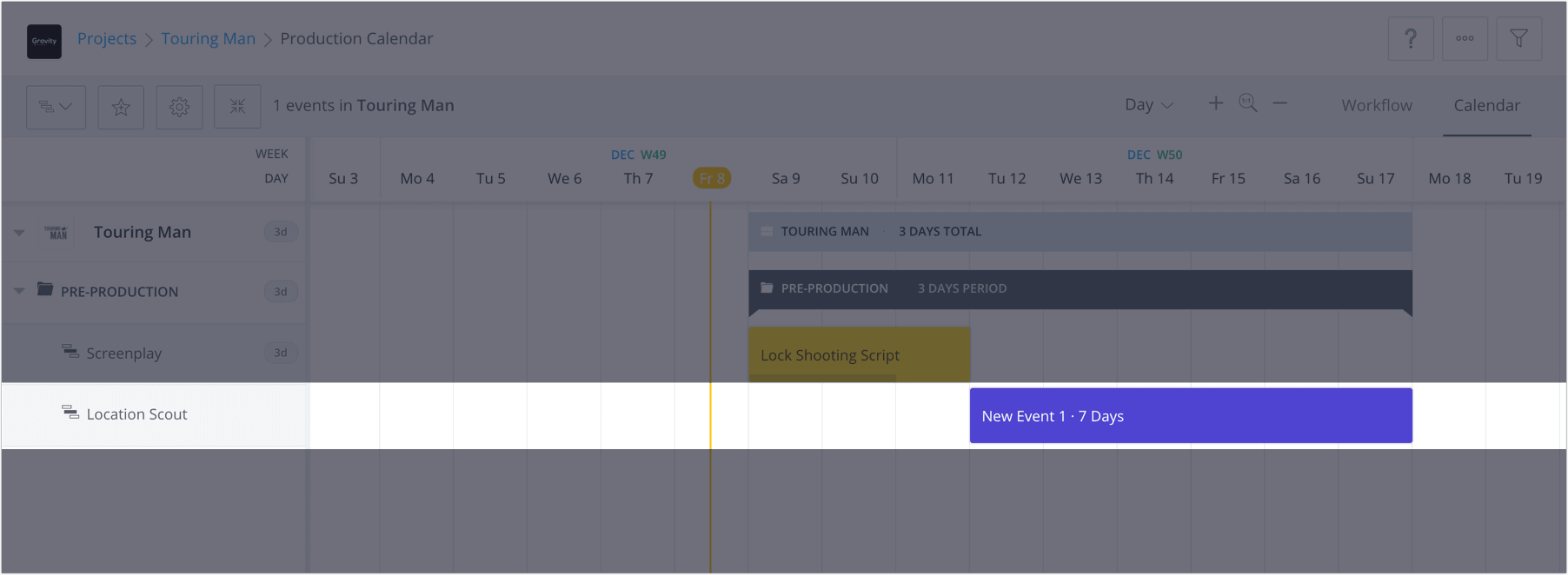This screenshot has width=1568, height=575.
Task: Zoom out with the minus icon
Action: [x=1279, y=102]
